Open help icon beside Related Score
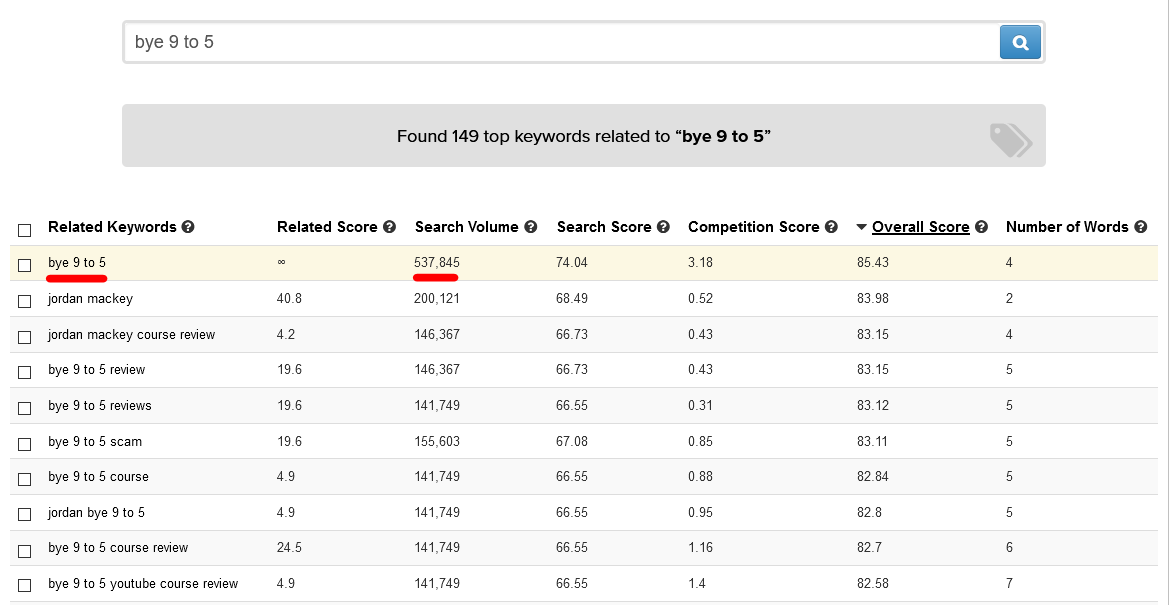 [389, 227]
